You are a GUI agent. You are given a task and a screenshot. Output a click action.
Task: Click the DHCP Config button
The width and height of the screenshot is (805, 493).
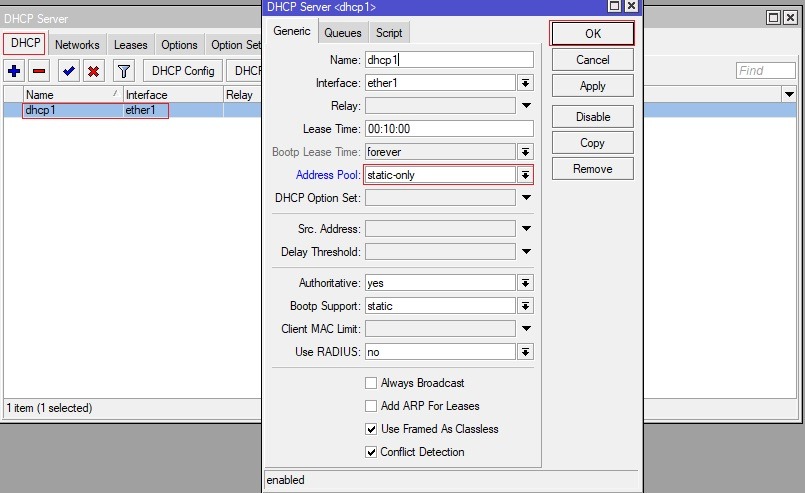(183, 71)
